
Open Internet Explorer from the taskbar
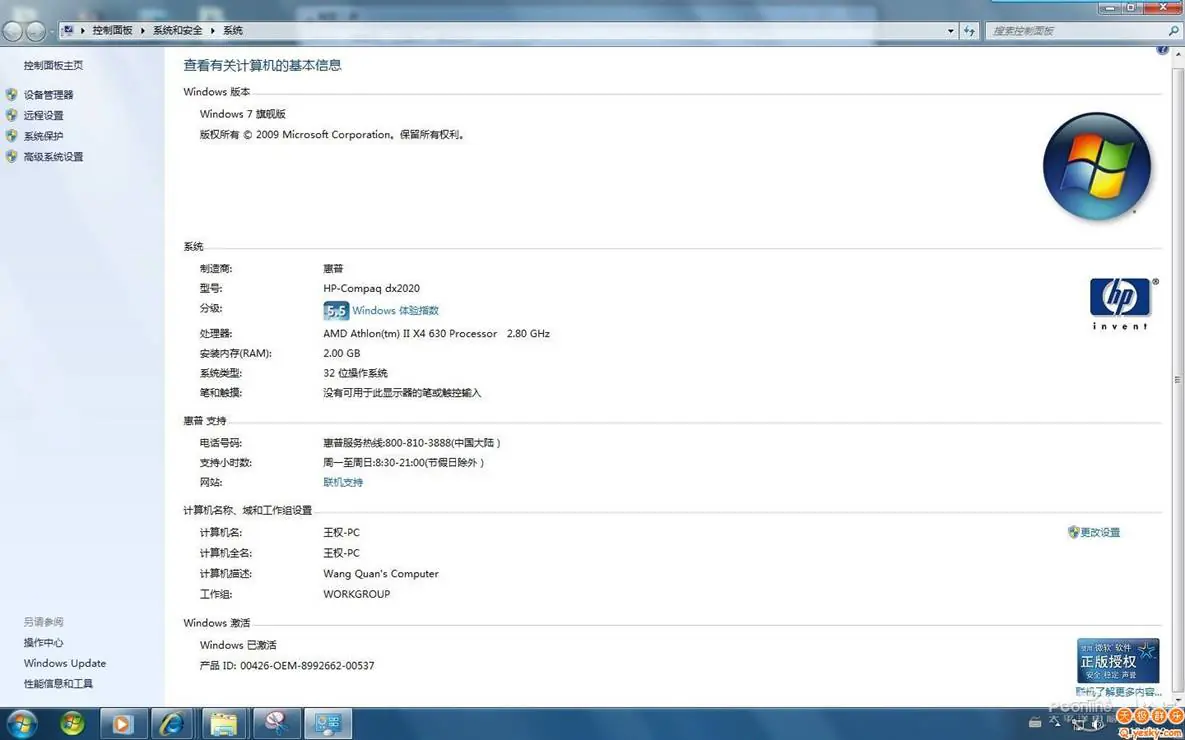tap(173, 723)
